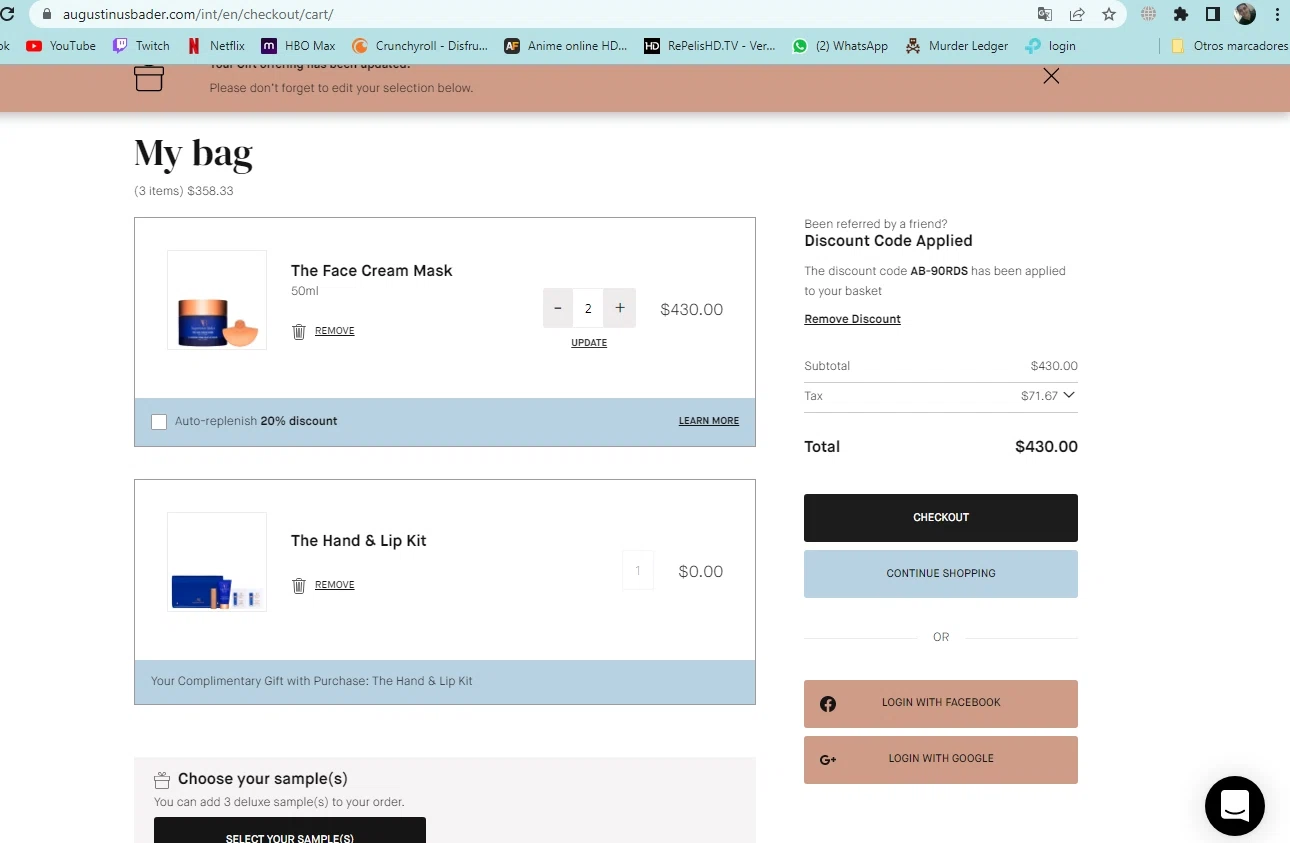Click the Hand & Lip Kit quantity box
The image size is (1290, 843).
638,571
